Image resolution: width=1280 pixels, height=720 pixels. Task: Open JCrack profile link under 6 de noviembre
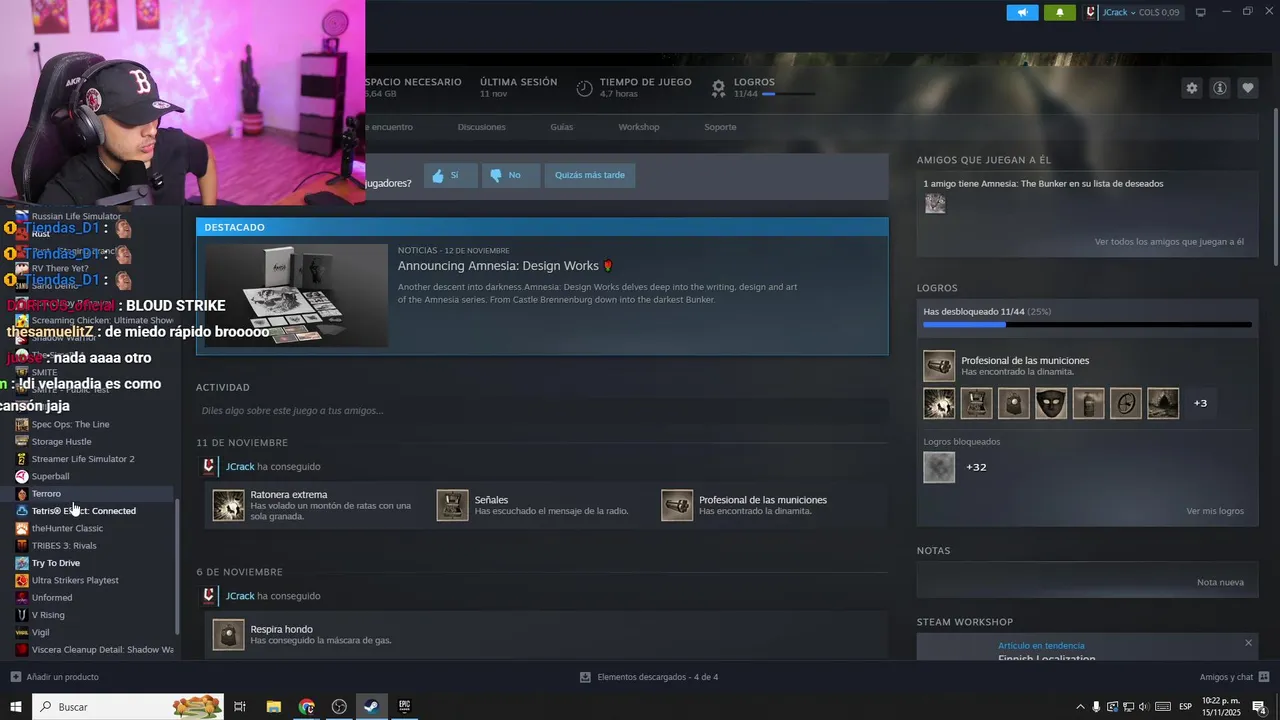point(240,596)
